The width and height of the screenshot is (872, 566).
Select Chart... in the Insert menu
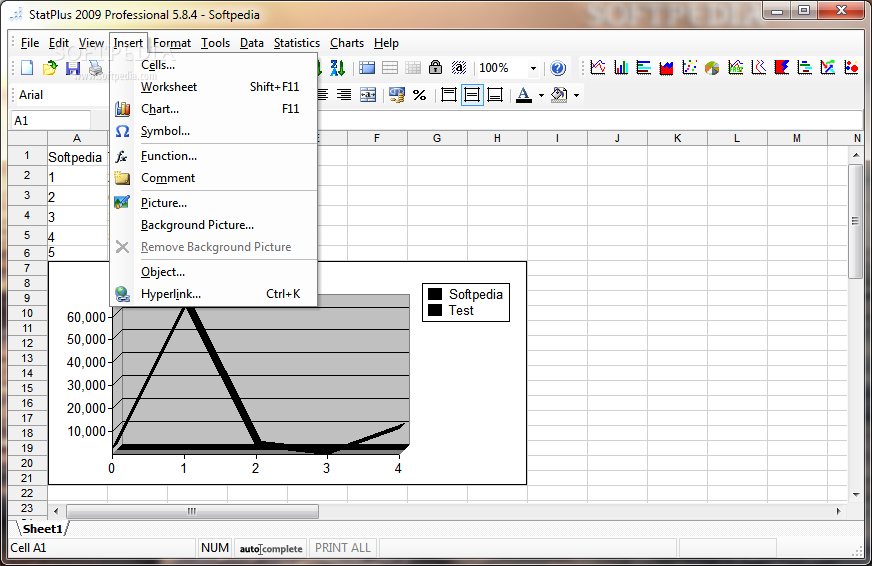click(214, 109)
